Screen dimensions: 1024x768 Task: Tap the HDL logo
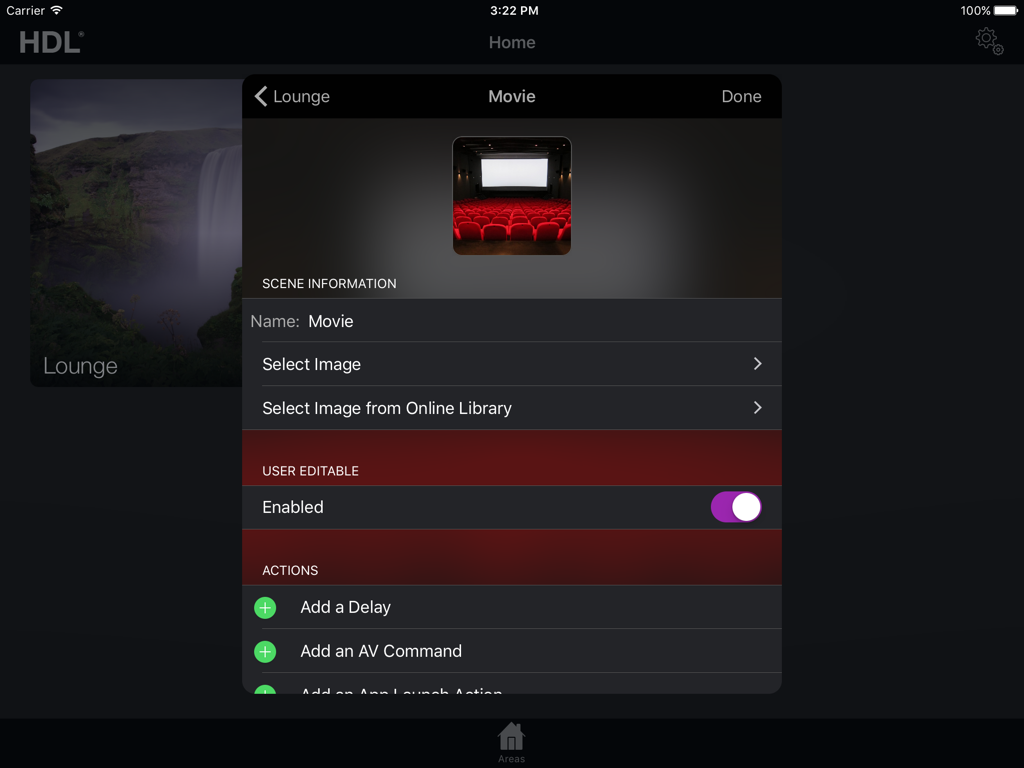tap(52, 42)
